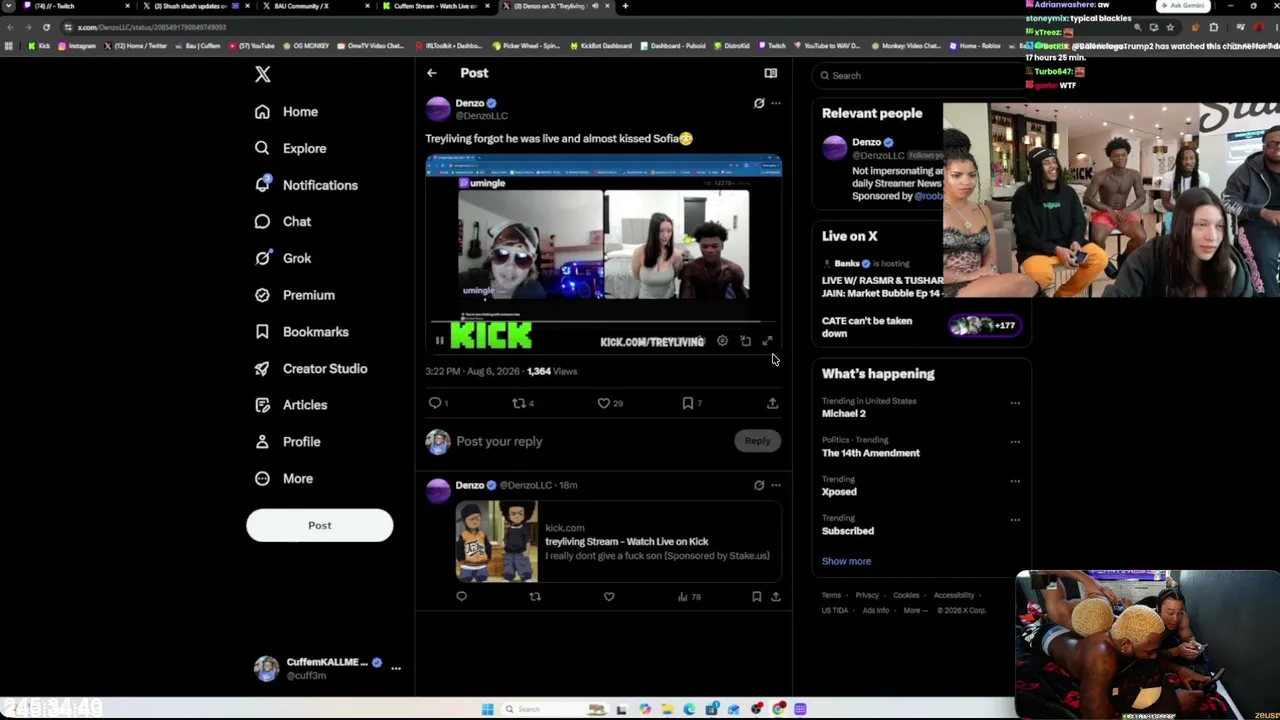Toggle the video picture-in-picture icon
This screenshot has height=720, width=1280.
click(745, 341)
